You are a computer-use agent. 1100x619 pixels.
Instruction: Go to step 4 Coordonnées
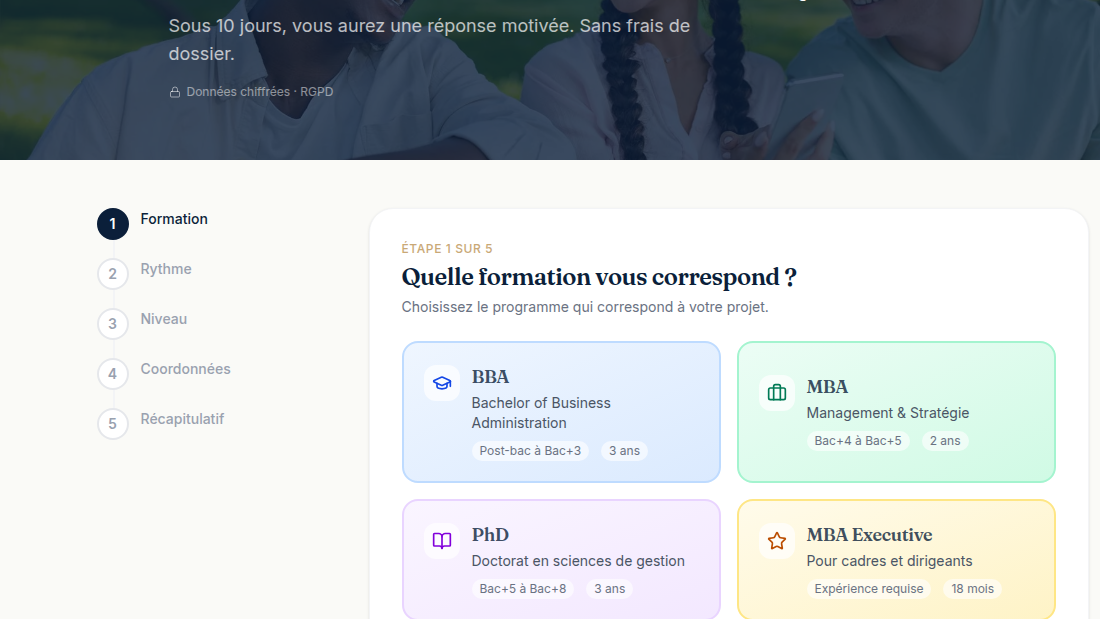pyautogui.click(x=164, y=373)
